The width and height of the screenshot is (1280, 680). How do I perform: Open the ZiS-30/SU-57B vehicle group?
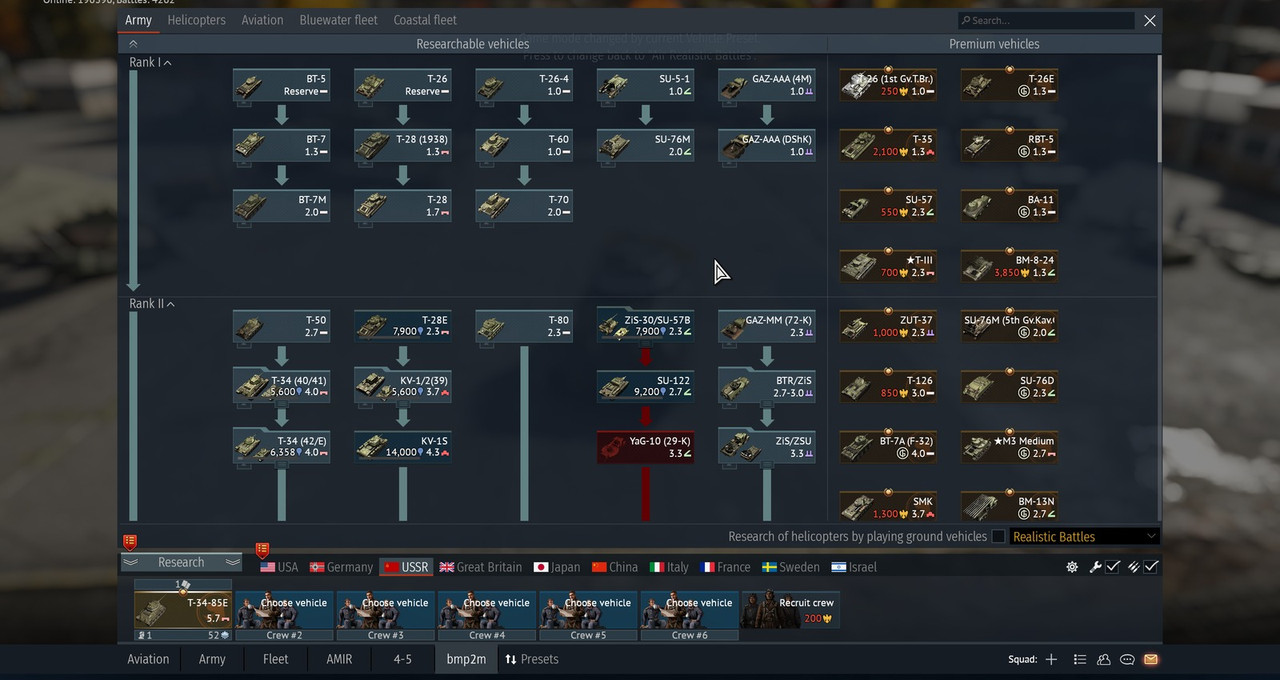coord(645,326)
